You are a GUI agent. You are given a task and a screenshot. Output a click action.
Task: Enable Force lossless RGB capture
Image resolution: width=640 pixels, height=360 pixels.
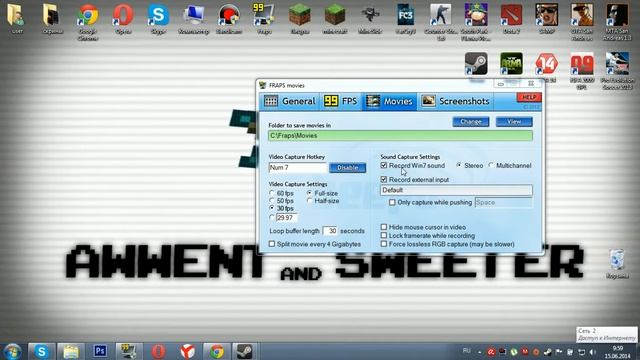pos(384,244)
